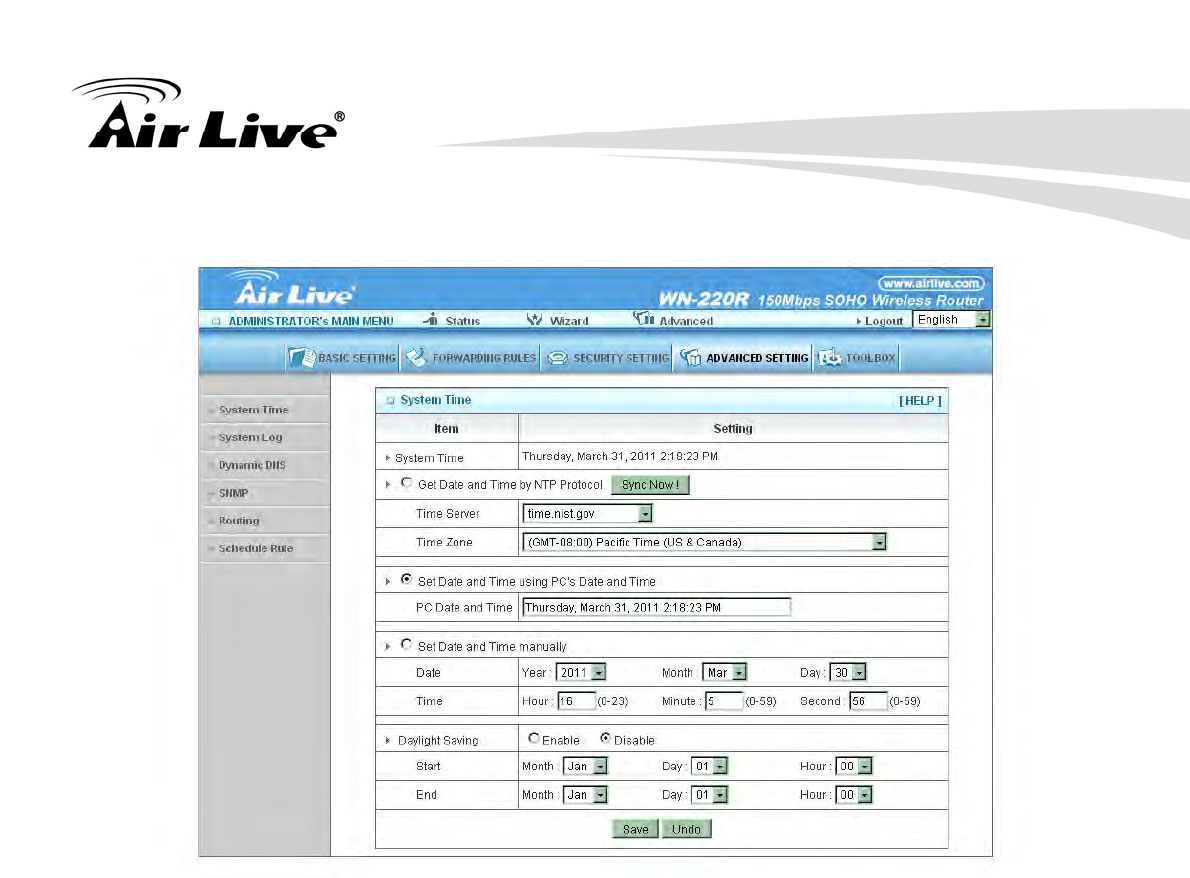1190x878 pixels.
Task: Click the Advanced icon in top menu
Action: [644, 319]
